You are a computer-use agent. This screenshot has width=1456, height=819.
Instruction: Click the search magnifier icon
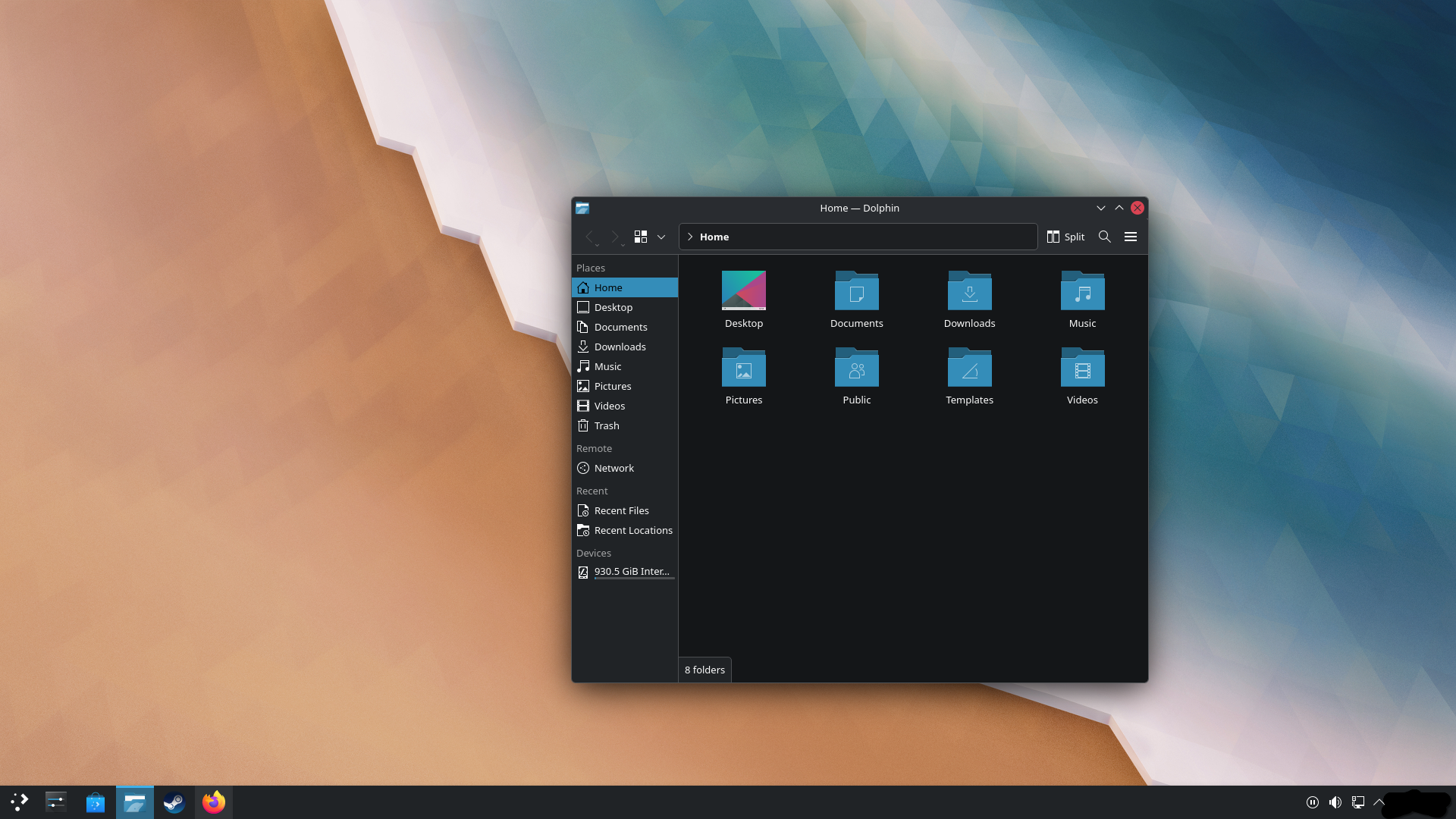pyautogui.click(x=1105, y=237)
